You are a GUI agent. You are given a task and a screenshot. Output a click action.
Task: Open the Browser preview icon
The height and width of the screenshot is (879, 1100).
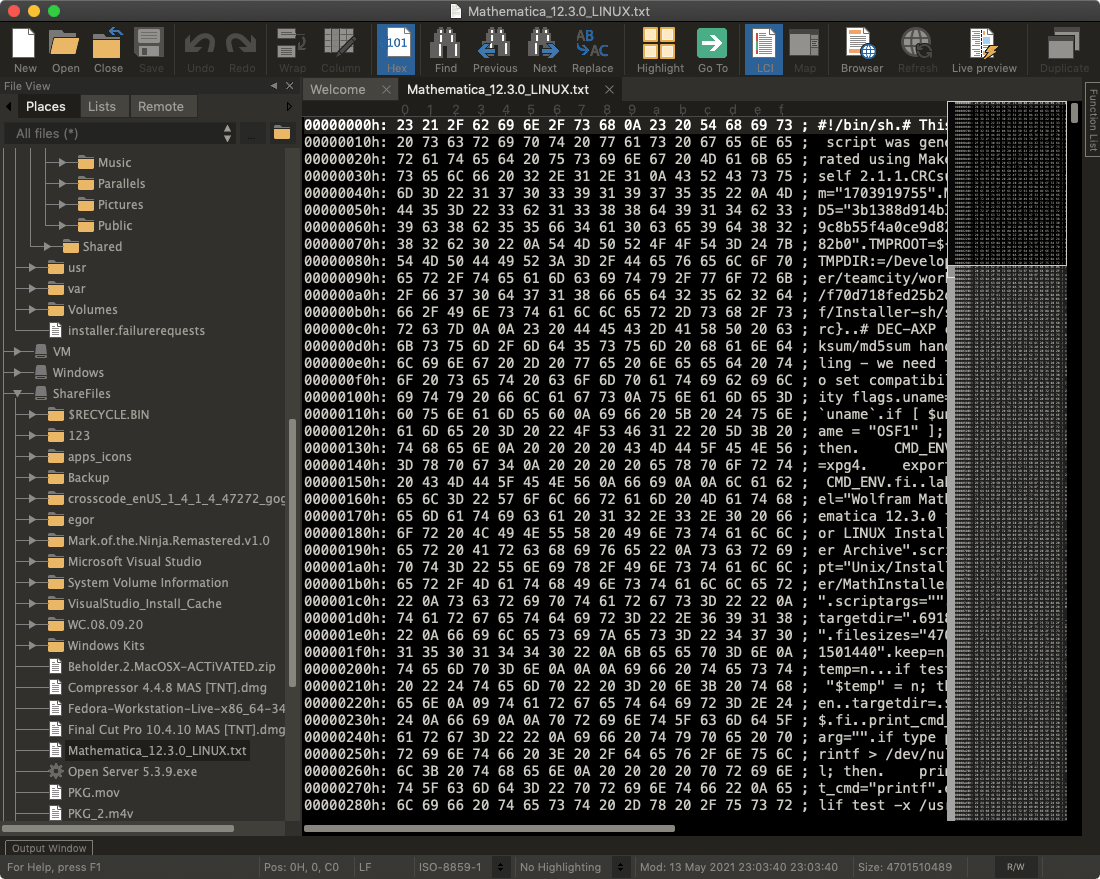pyautogui.click(x=861, y=45)
